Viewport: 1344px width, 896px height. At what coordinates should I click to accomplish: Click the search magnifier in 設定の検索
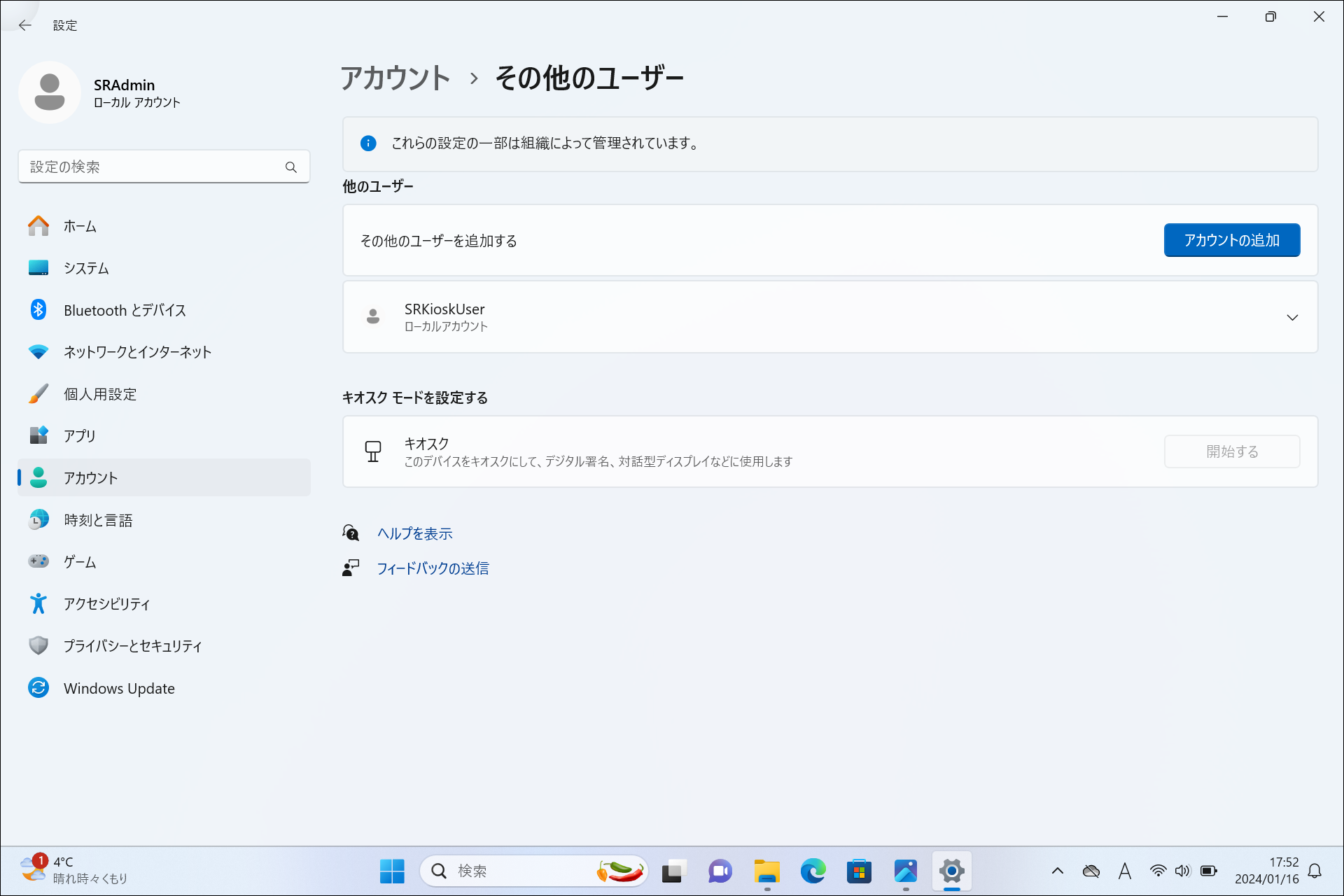tap(291, 167)
